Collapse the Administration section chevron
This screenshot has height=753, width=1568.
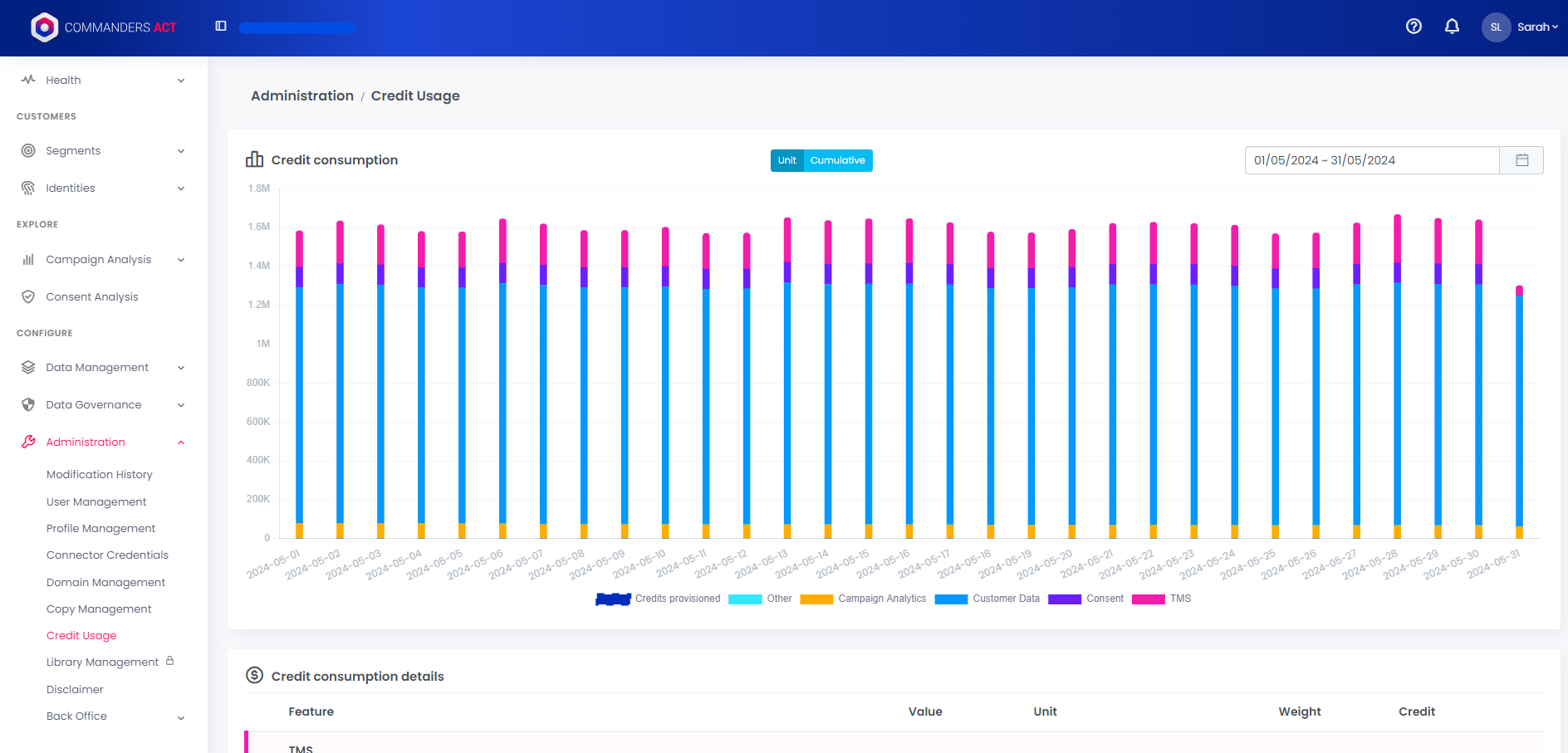pos(181,443)
